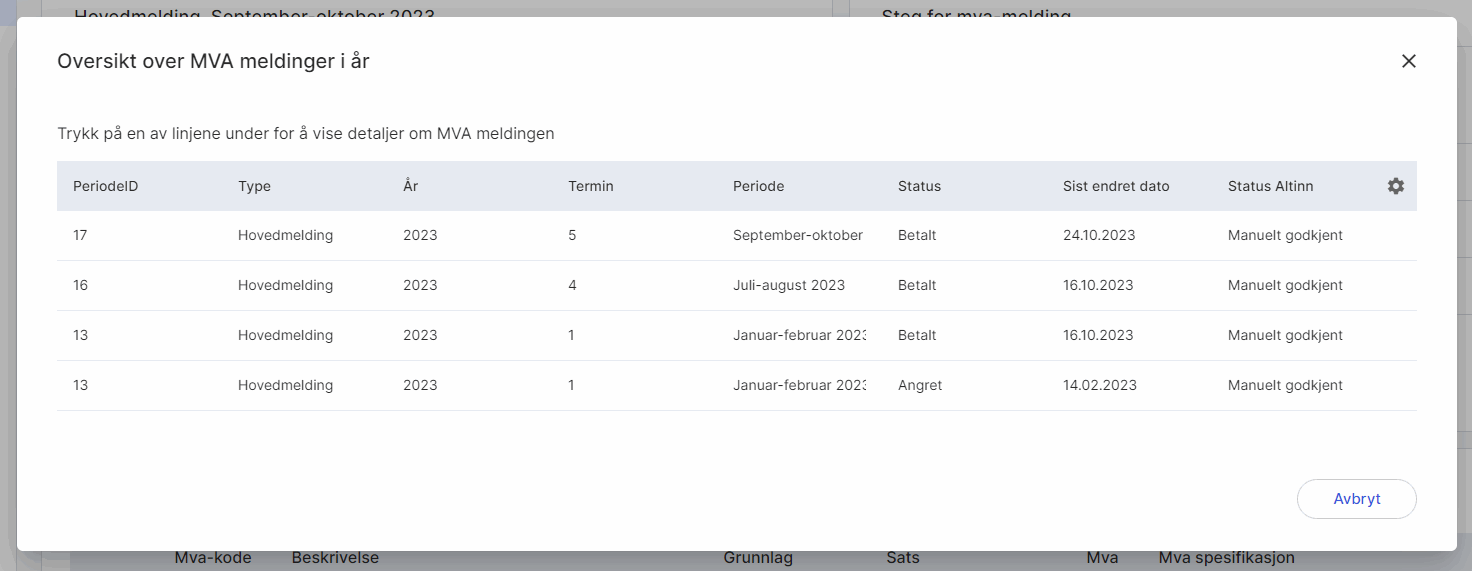Image resolution: width=1472 pixels, height=571 pixels.
Task: Sort by the Periode column header
Action: [758, 186]
